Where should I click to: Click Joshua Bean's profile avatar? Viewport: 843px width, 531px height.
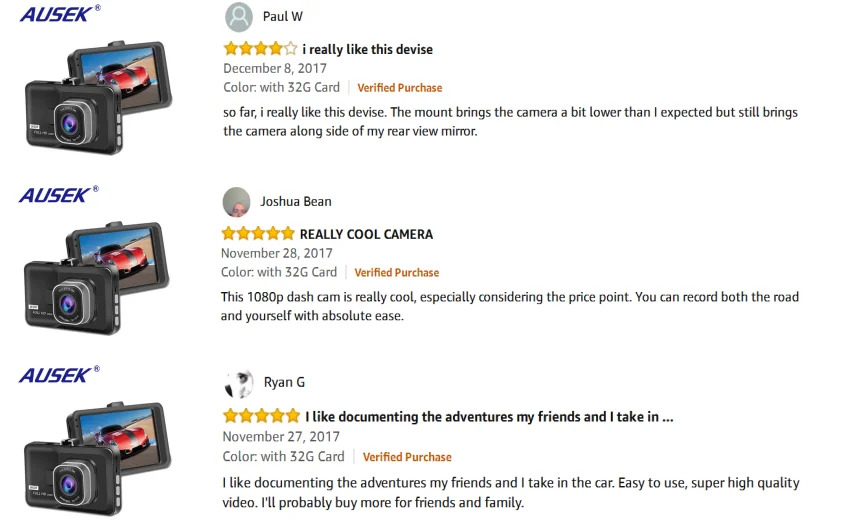click(x=236, y=202)
